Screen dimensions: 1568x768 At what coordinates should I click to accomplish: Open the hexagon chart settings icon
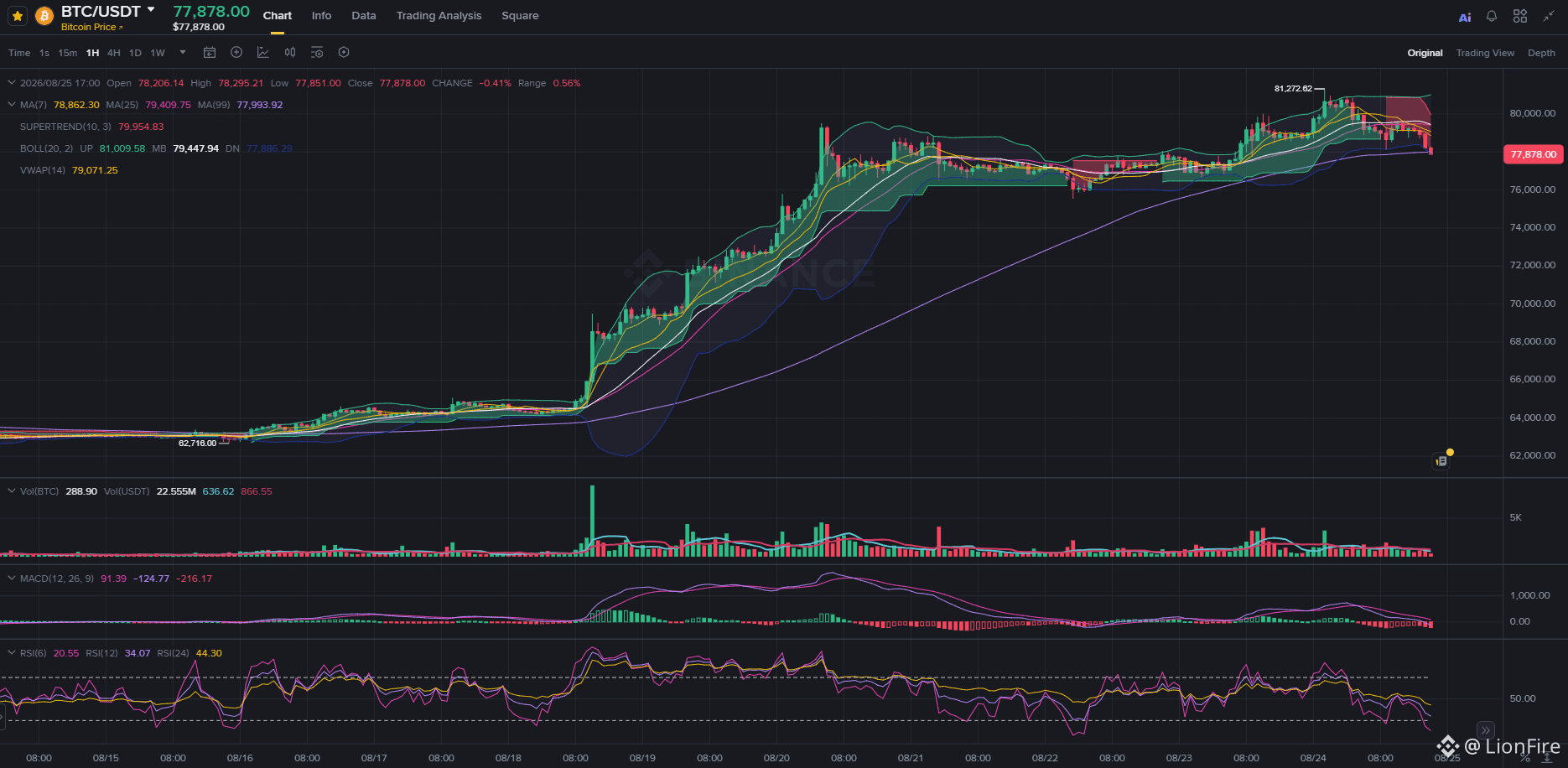(x=344, y=53)
